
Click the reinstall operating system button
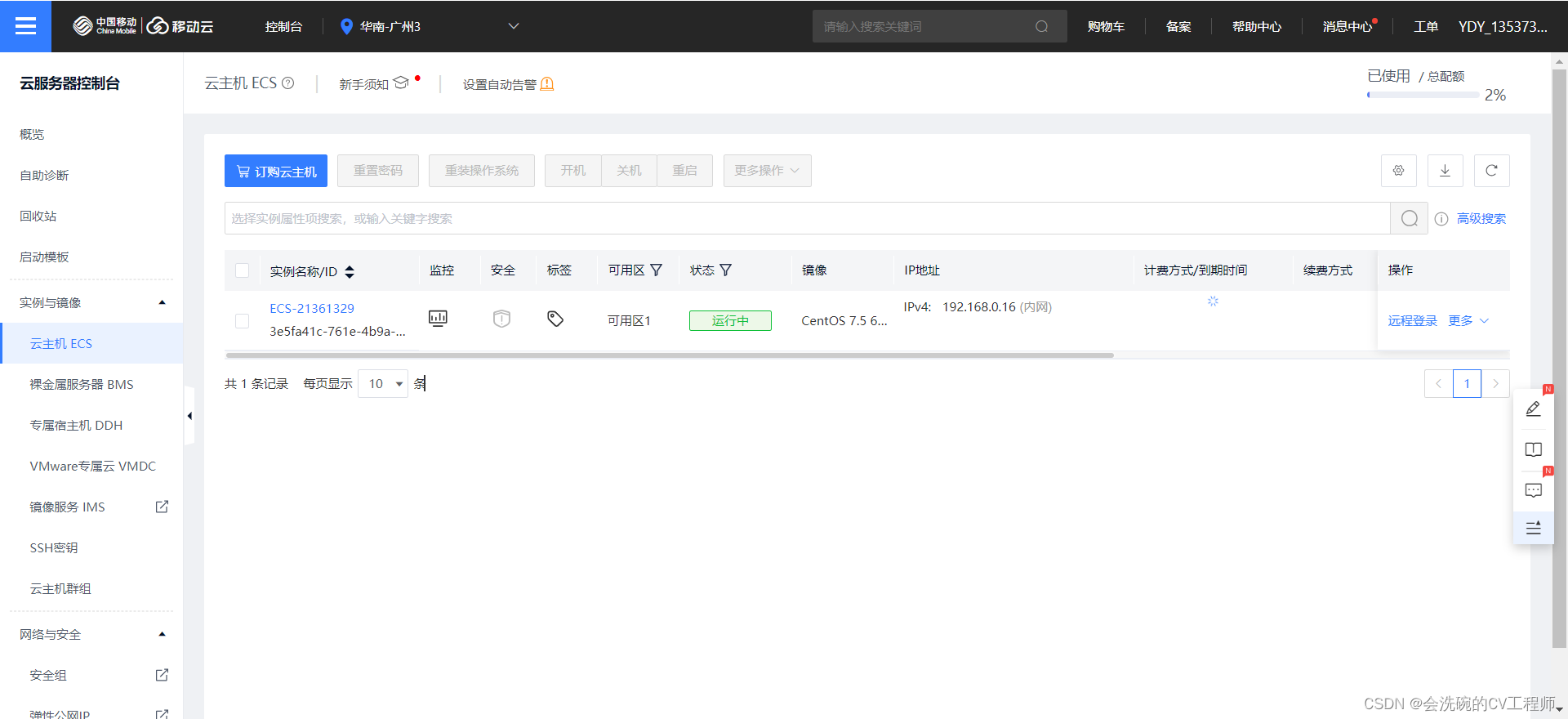(482, 171)
